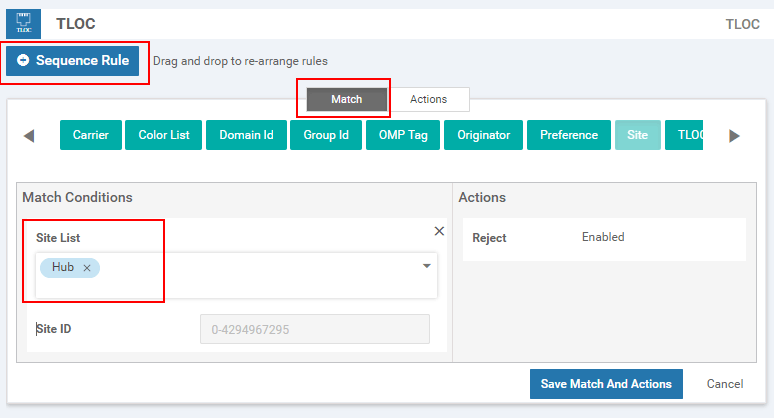Add OMP Tag match condition
The width and height of the screenshot is (774, 418).
tap(402, 135)
